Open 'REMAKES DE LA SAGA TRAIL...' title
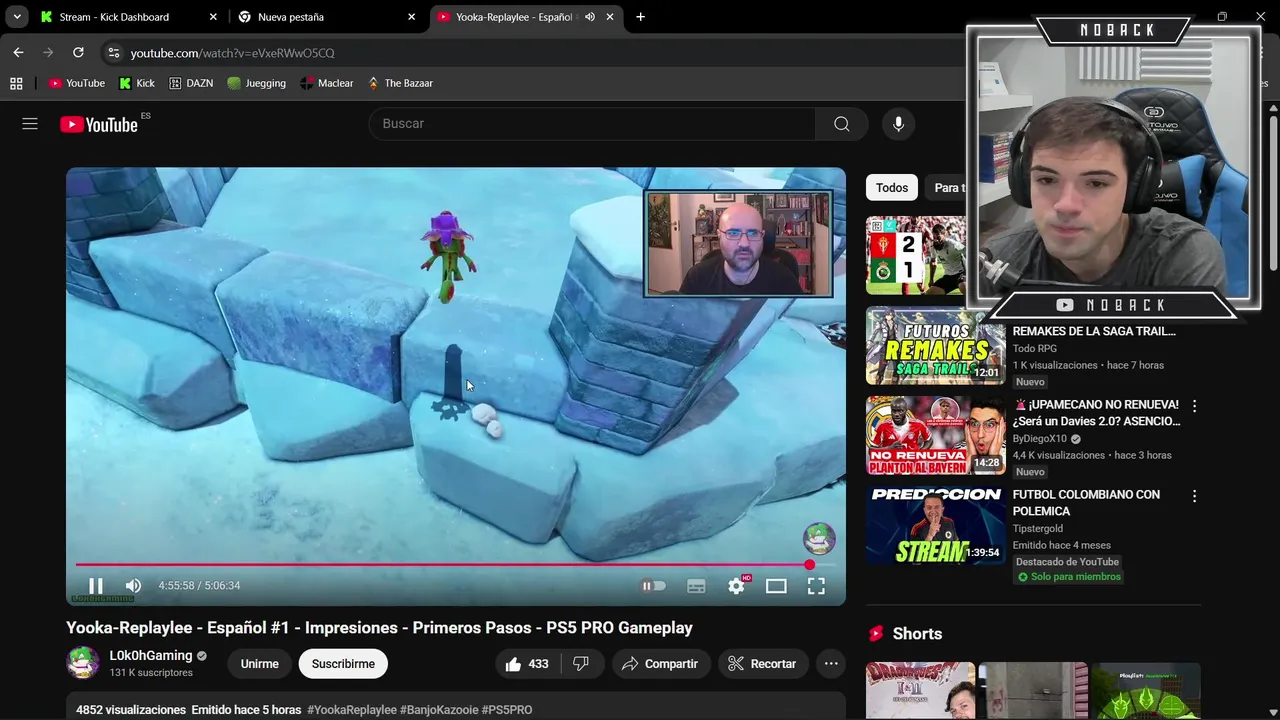This screenshot has width=1280, height=720. click(1094, 331)
